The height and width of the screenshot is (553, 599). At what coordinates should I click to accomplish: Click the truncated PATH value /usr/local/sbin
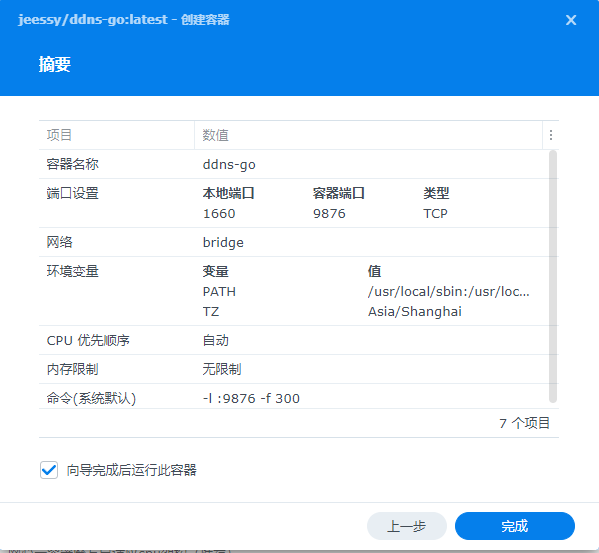(x=448, y=291)
